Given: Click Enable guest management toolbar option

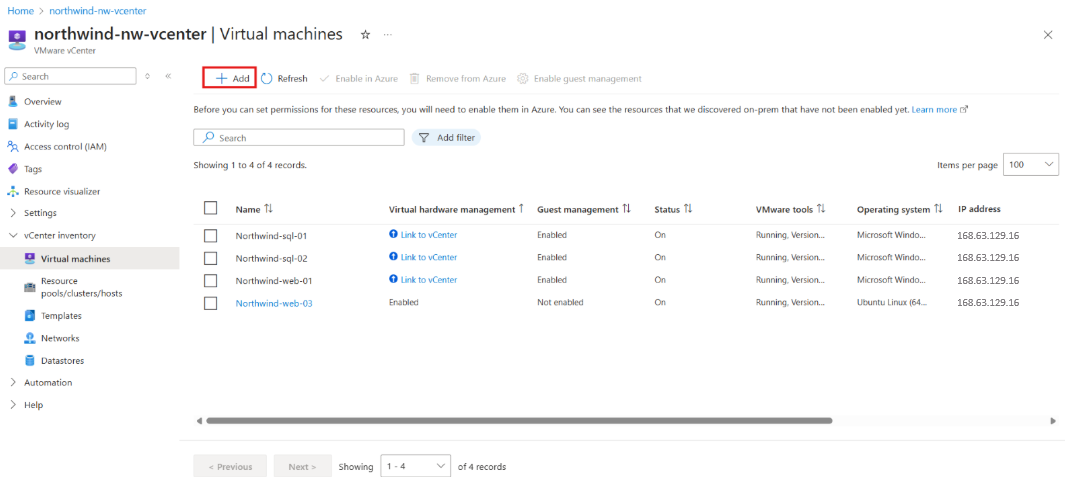Looking at the screenshot, I should 579,78.
